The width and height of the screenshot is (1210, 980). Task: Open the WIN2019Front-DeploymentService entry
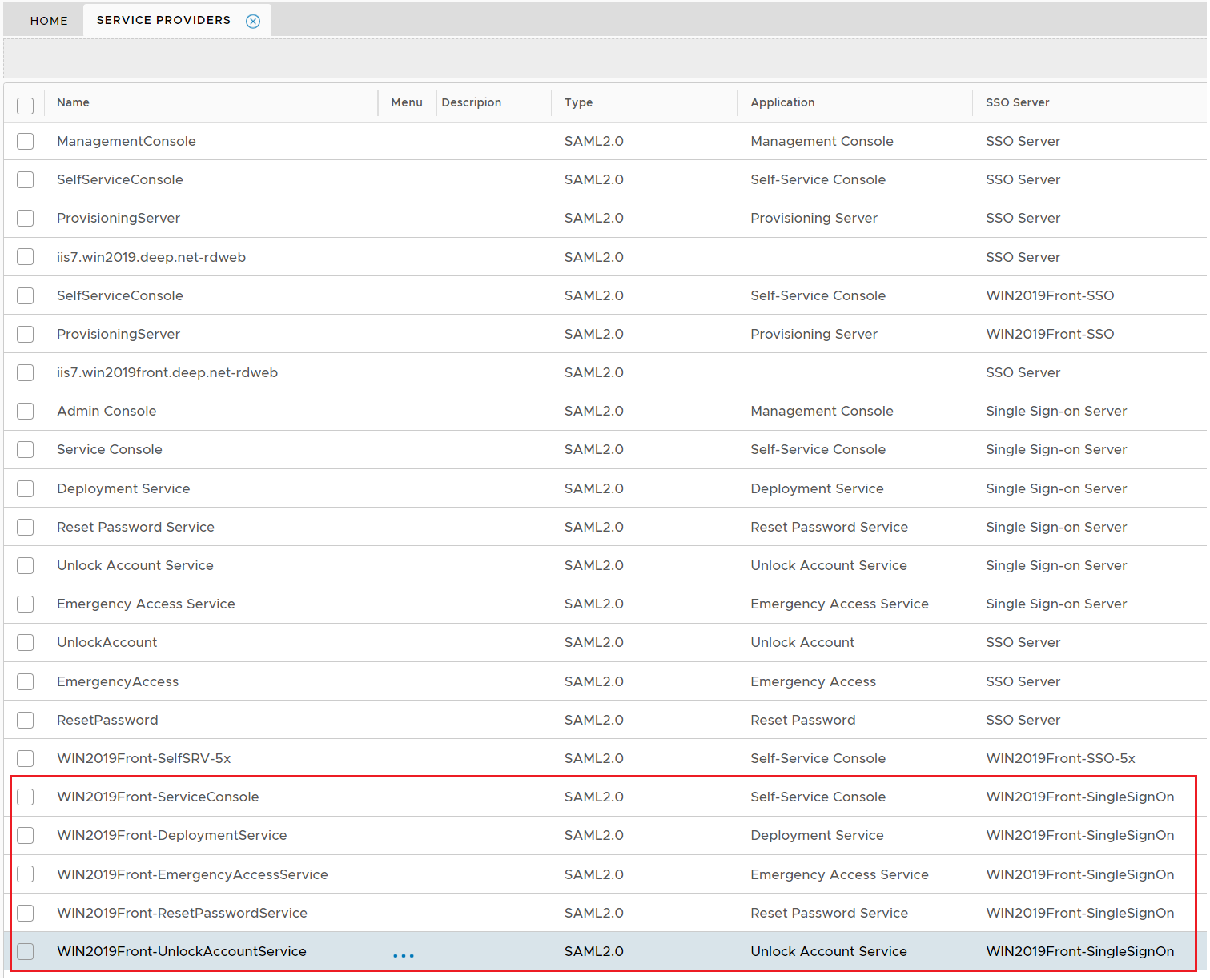[x=171, y=835]
